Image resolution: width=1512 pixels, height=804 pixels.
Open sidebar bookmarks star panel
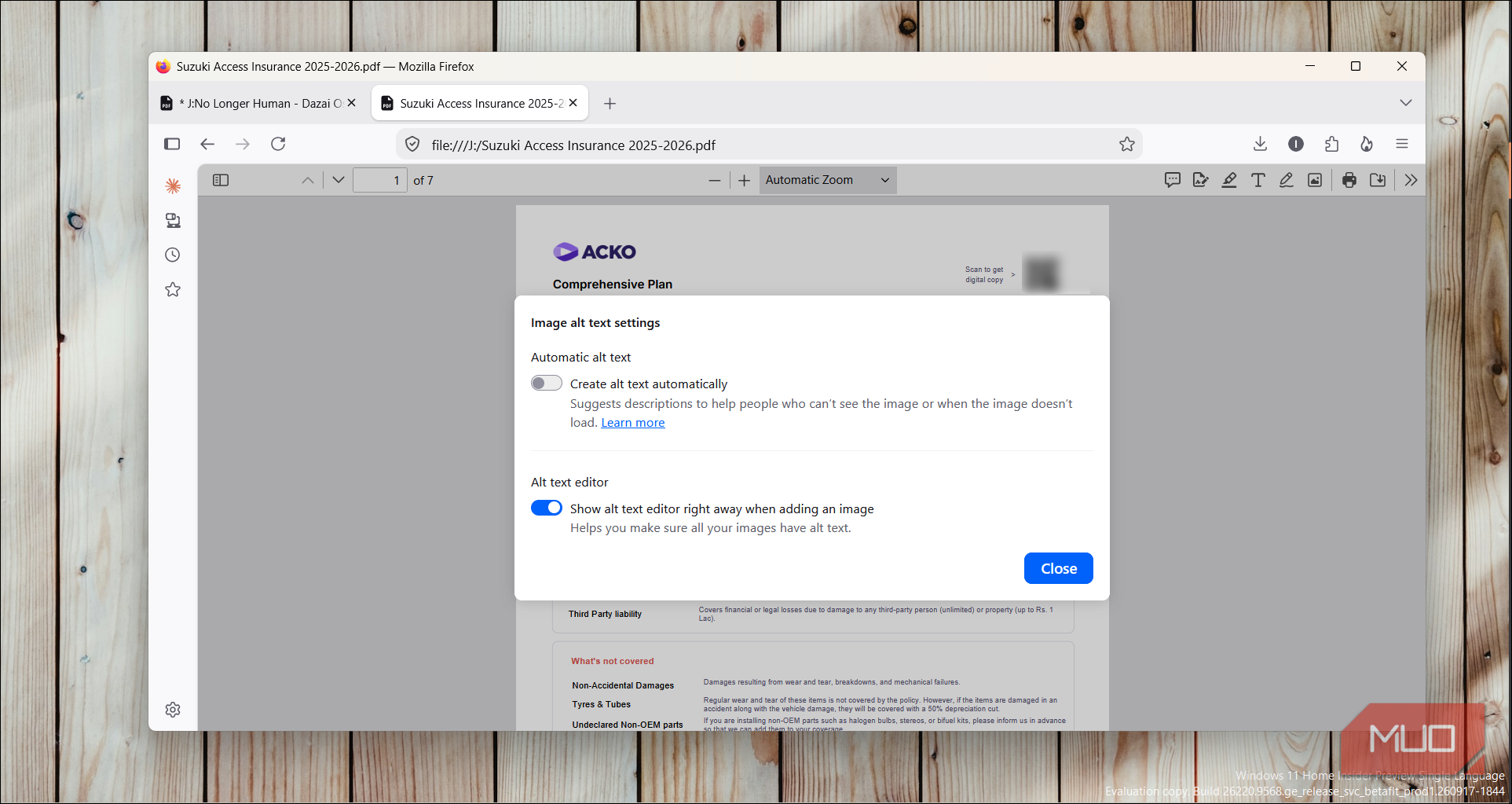click(x=173, y=289)
